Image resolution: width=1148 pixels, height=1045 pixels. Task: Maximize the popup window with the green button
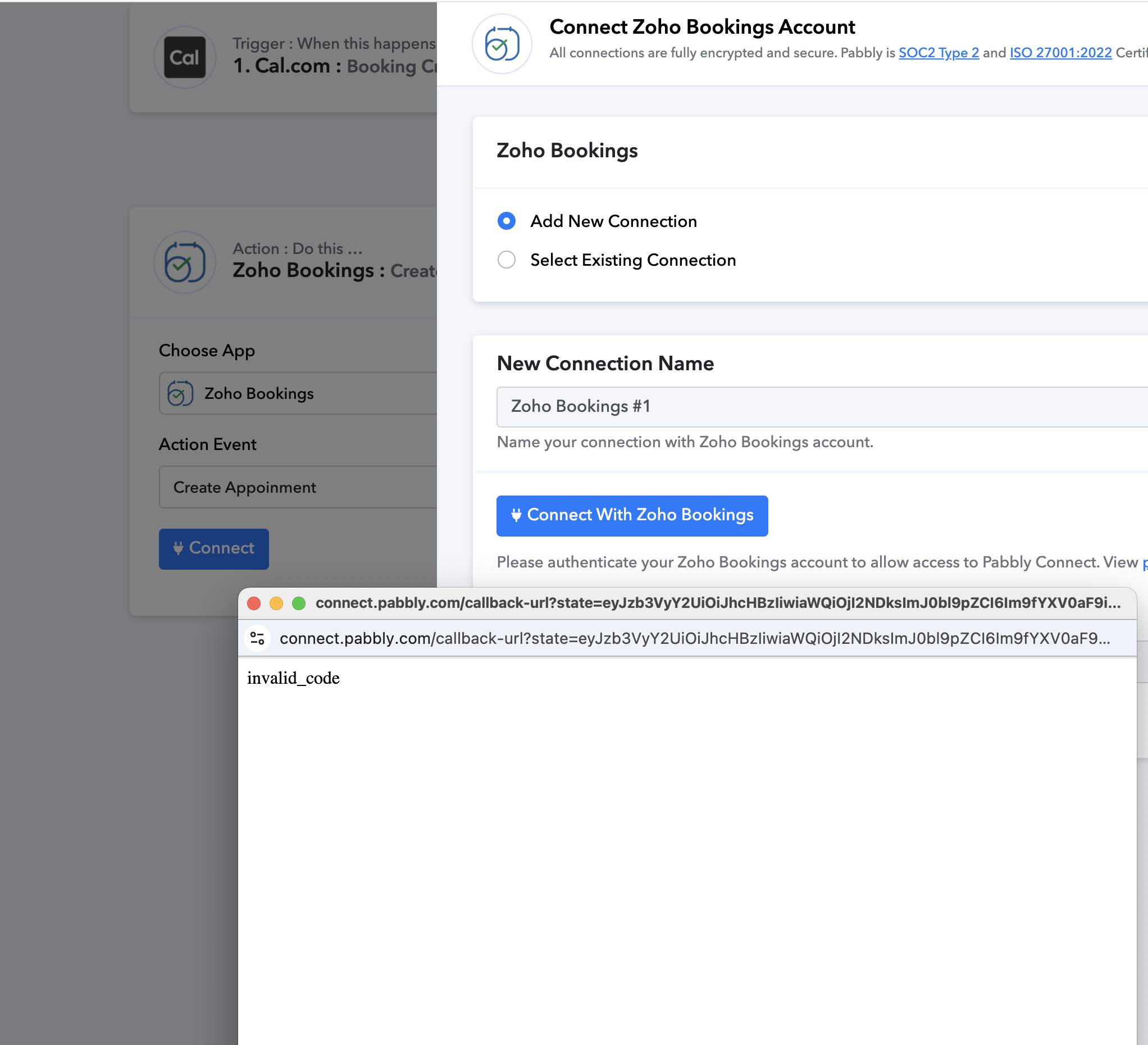pyautogui.click(x=299, y=603)
